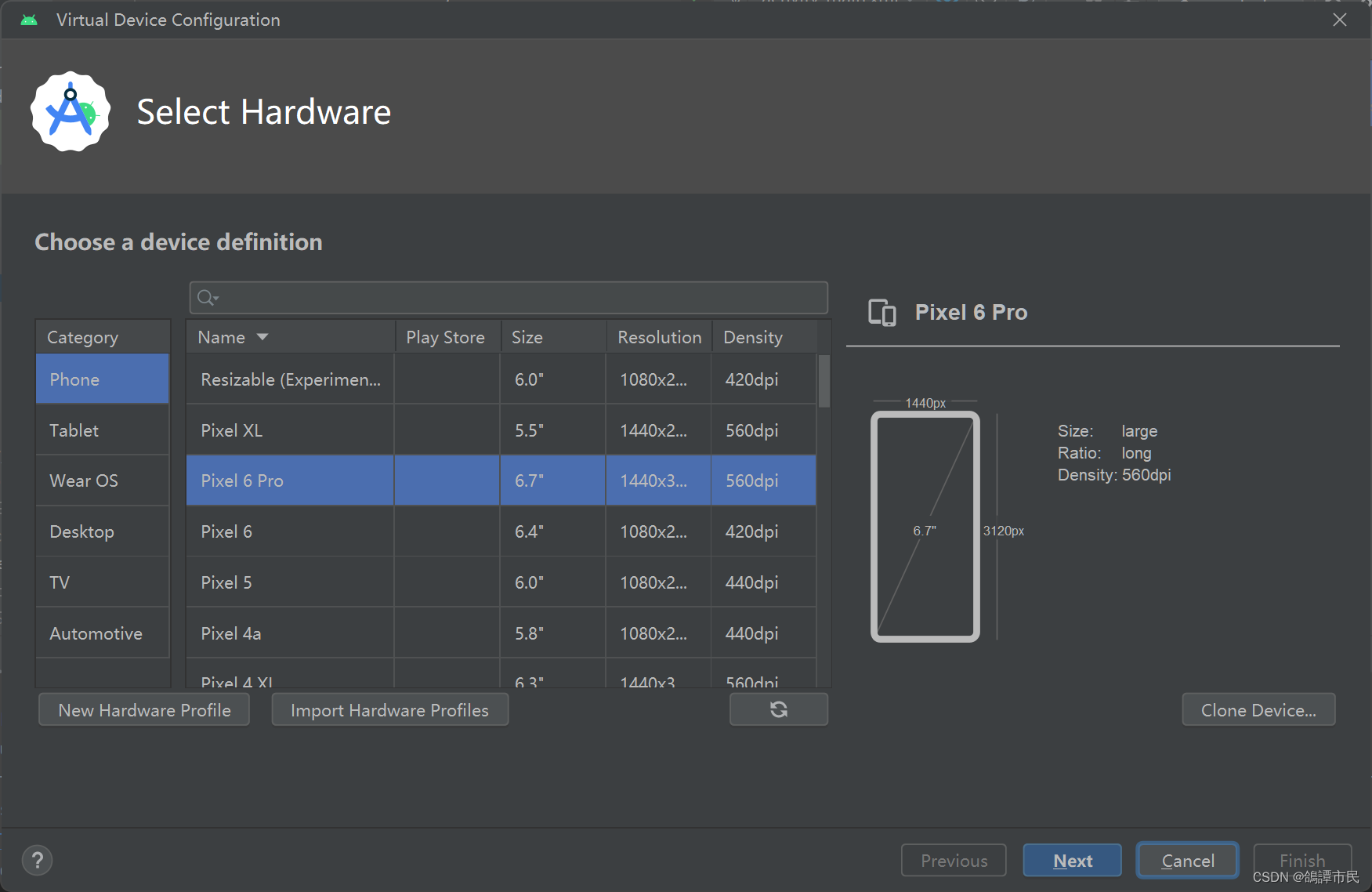Click Import Hardware Profiles button
Image resolution: width=1372 pixels, height=892 pixels.
(x=389, y=710)
